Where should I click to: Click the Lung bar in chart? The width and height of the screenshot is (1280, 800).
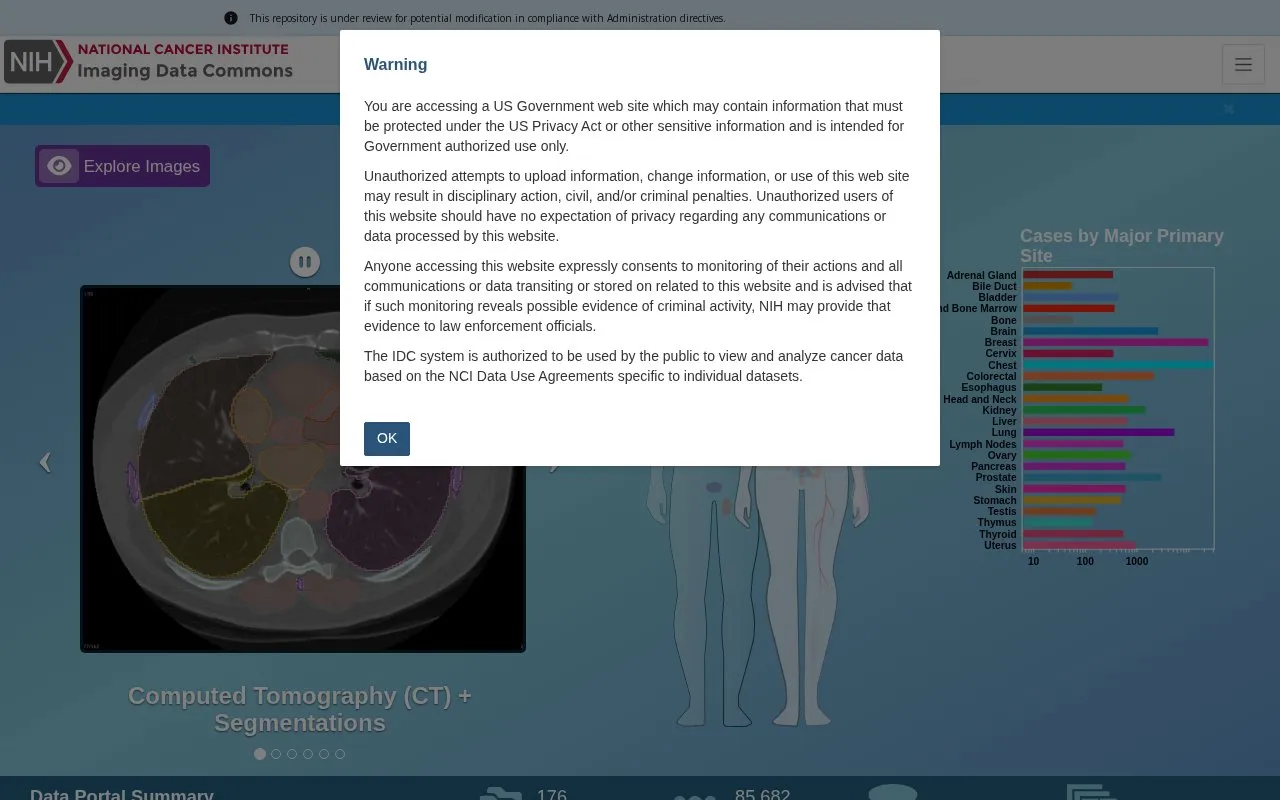tap(1098, 433)
